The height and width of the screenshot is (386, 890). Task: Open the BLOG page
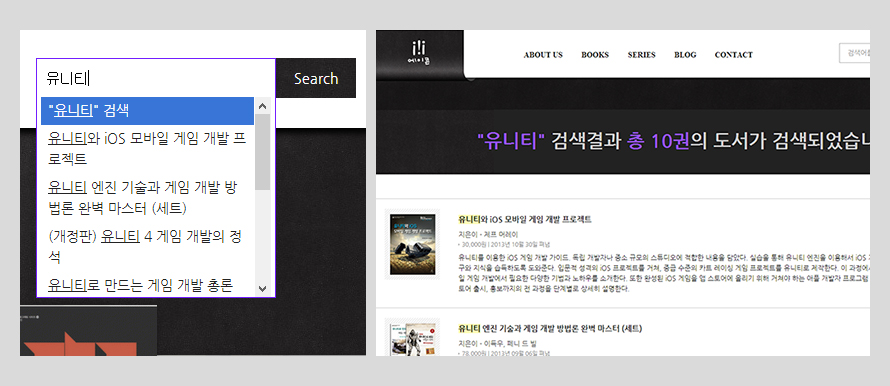pyautogui.click(x=685, y=55)
